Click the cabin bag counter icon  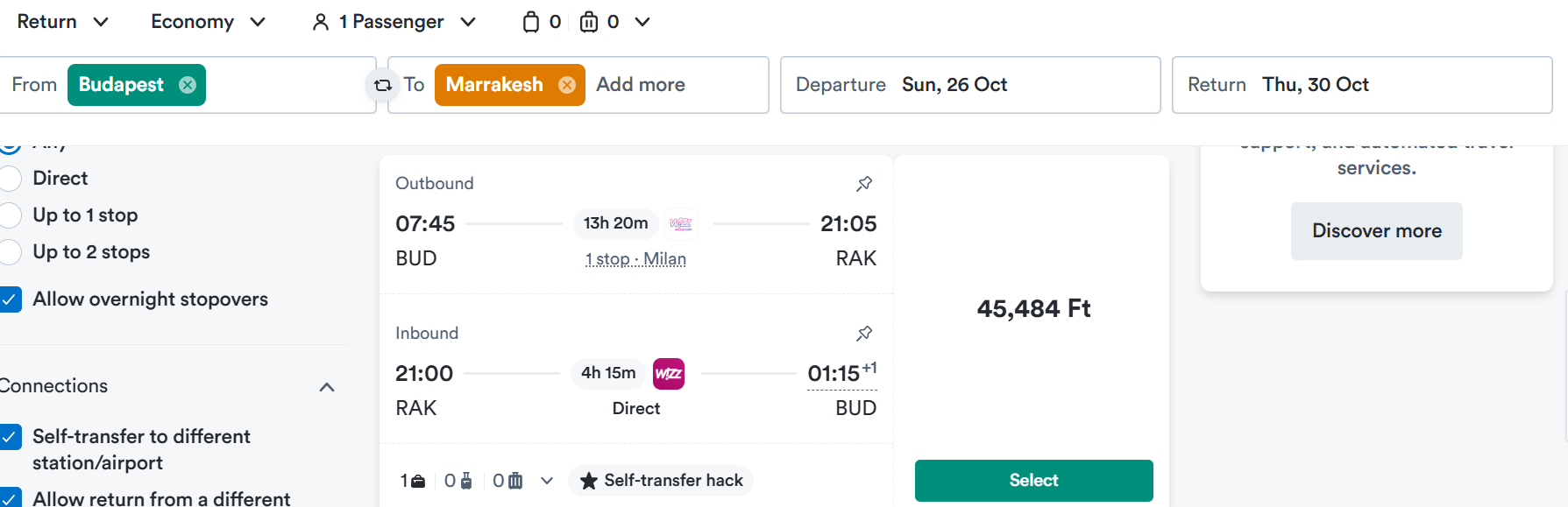coord(531,22)
